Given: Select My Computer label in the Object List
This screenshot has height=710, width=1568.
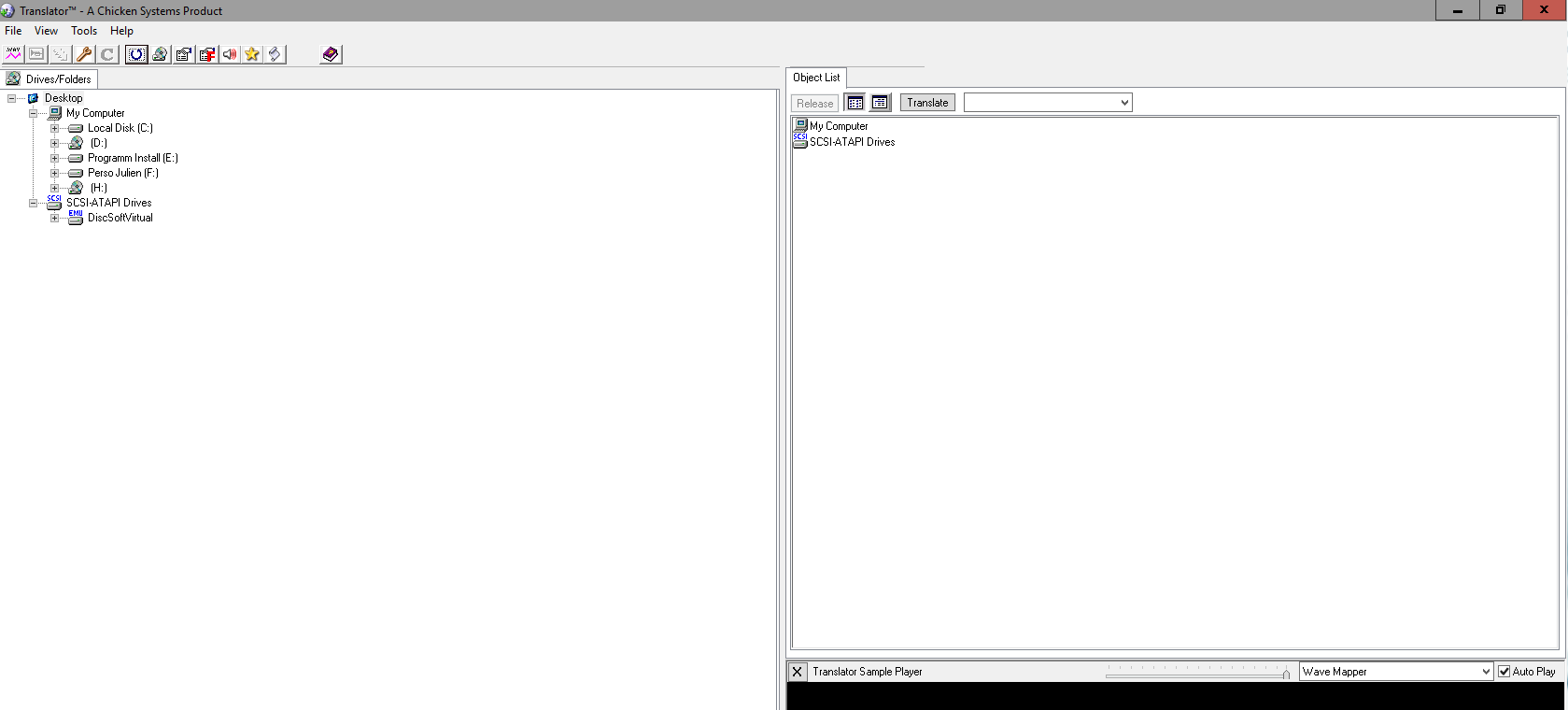Looking at the screenshot, I should 839,126.
